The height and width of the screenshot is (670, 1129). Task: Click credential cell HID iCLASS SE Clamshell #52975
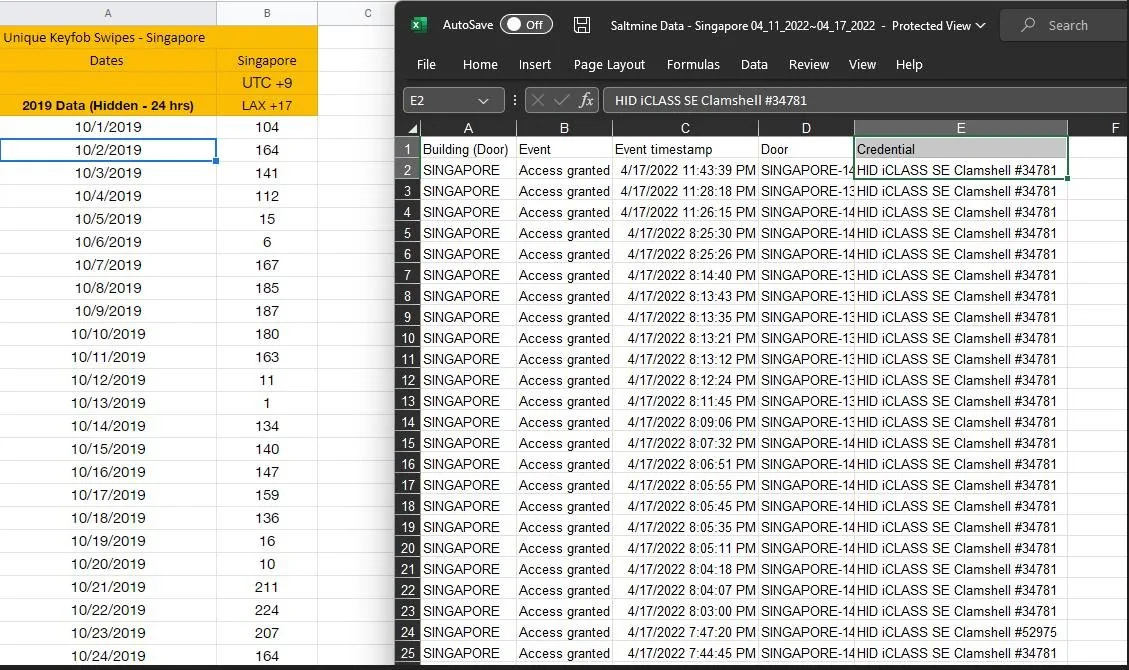pyautogui.click(x=961, y=632)
